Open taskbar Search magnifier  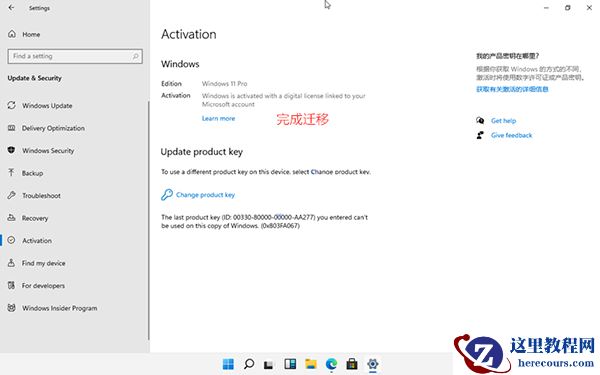coord(249,364)
